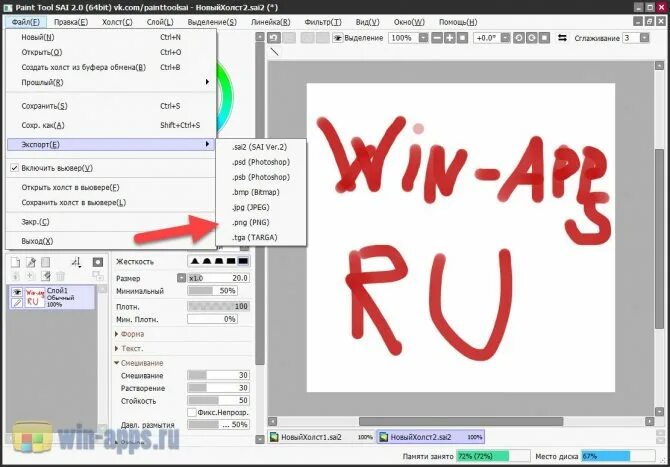This screenshot has height=467, width=670.
Task: Export as .psd (Photoshop)
Action: click(262, 162)
